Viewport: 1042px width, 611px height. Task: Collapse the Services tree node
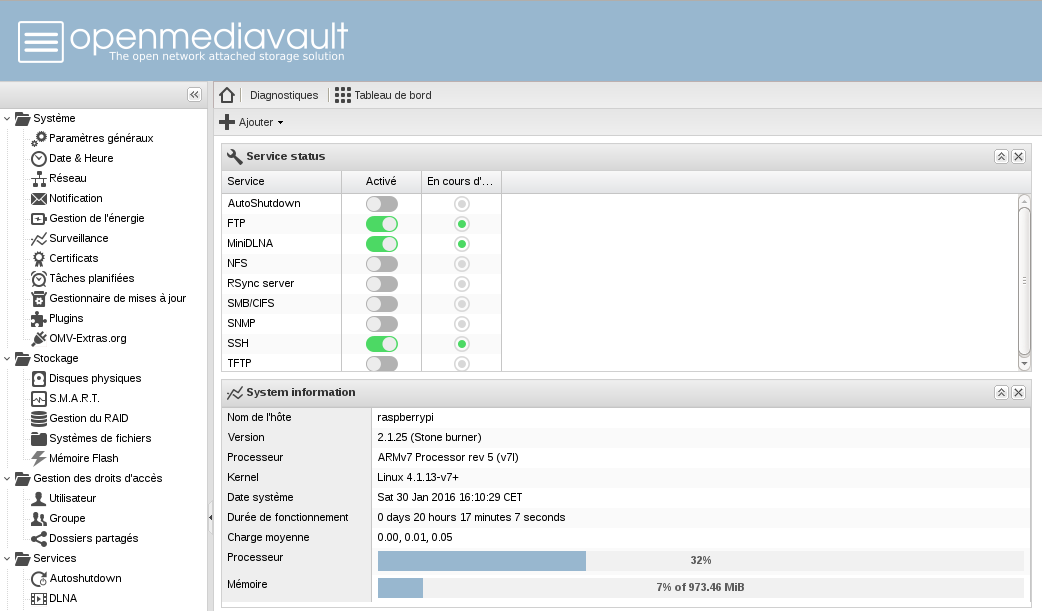(x=7, y=558)
